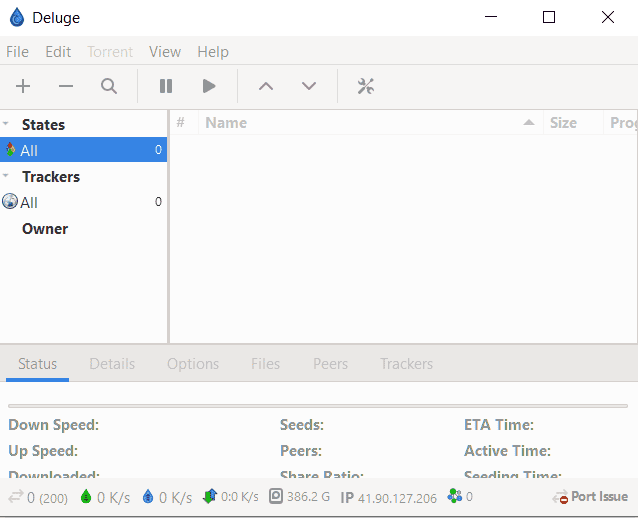Image resolution: width=638 pixels, height=518 pixels.
Task: Switch to the Status tab
Action: coord(37,364)
